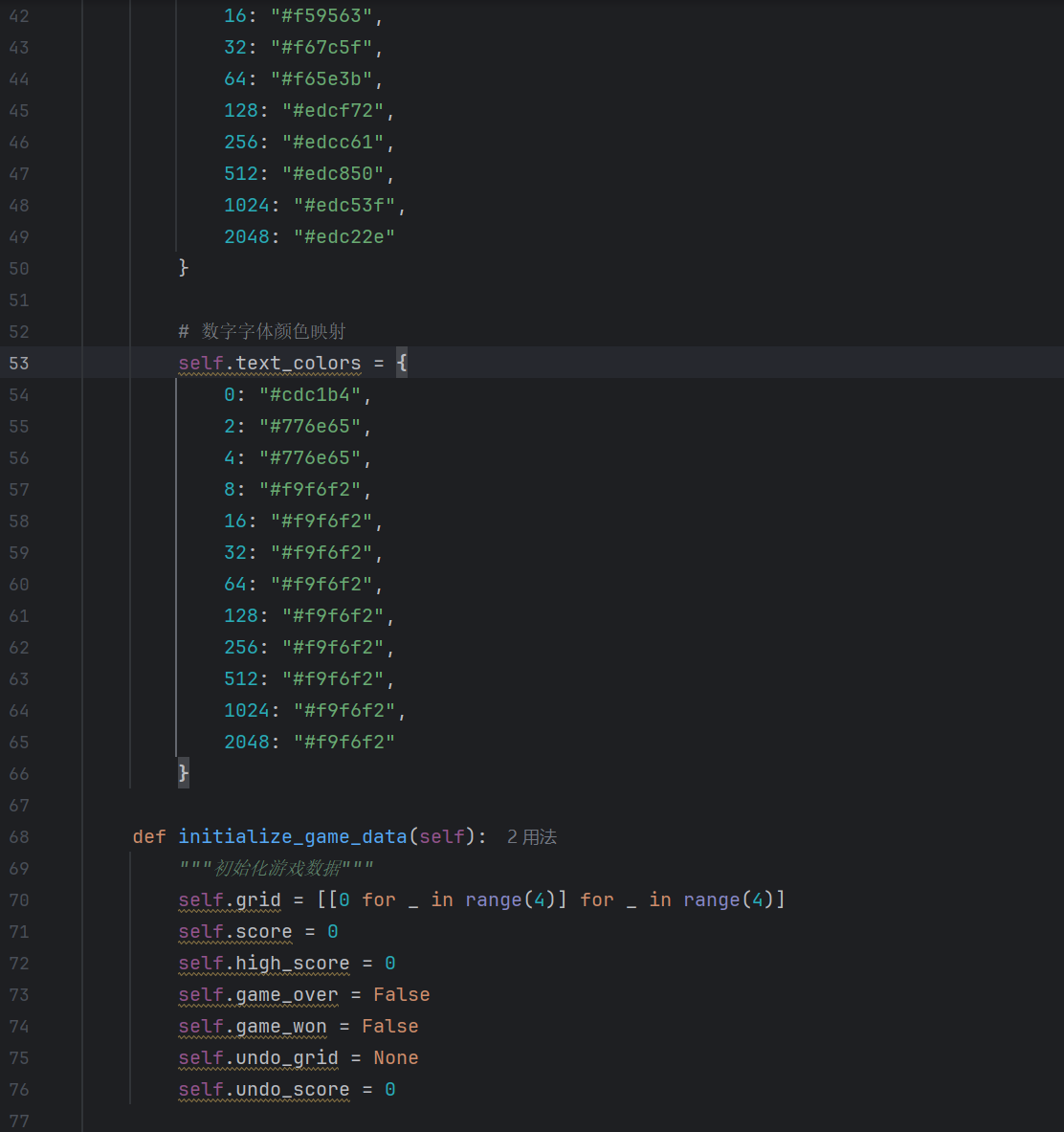Click the closing brace on line 50
This screenshot has height=1132, width=1064.
click(184, 269)
